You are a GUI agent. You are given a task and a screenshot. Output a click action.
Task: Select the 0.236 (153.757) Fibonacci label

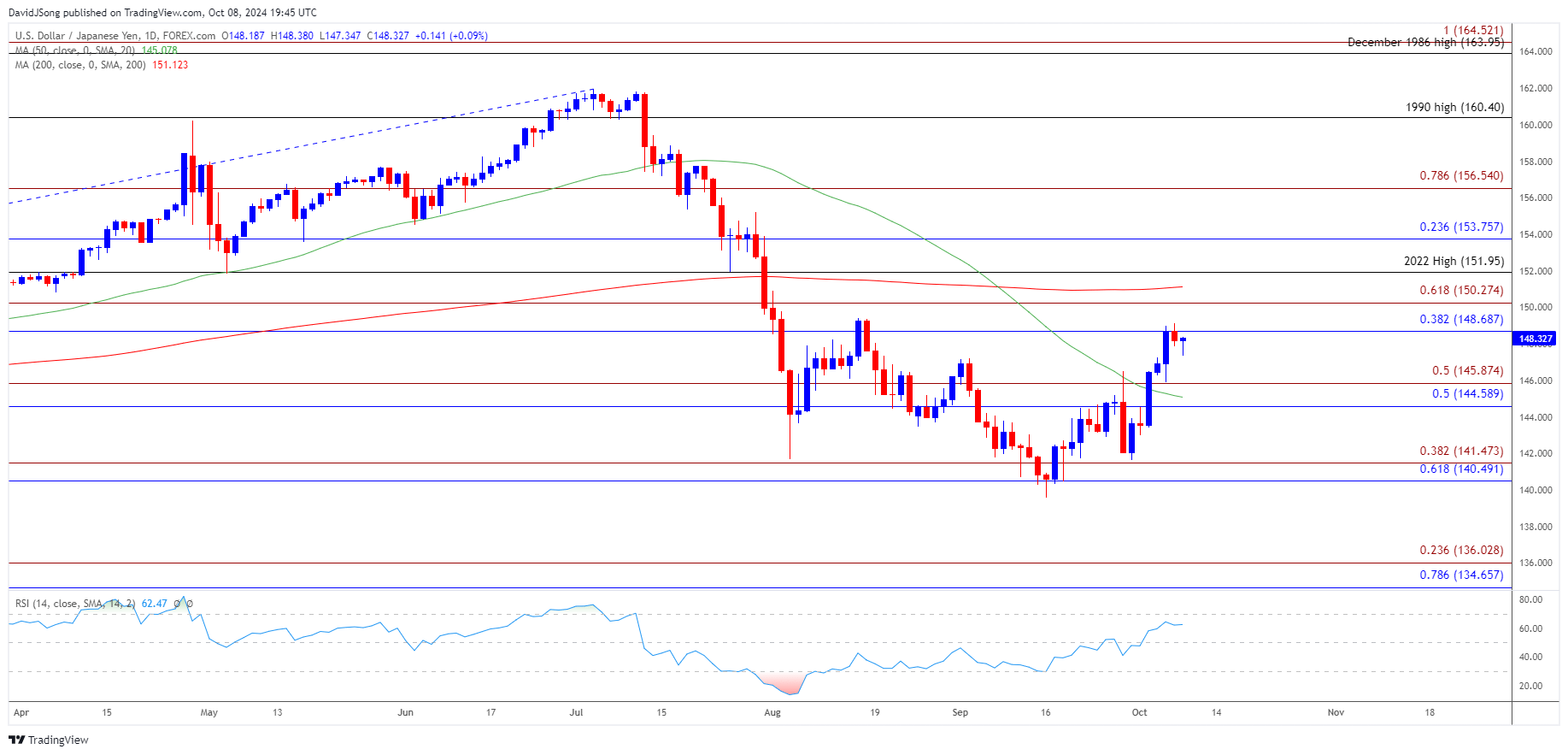click(1461, 227)
